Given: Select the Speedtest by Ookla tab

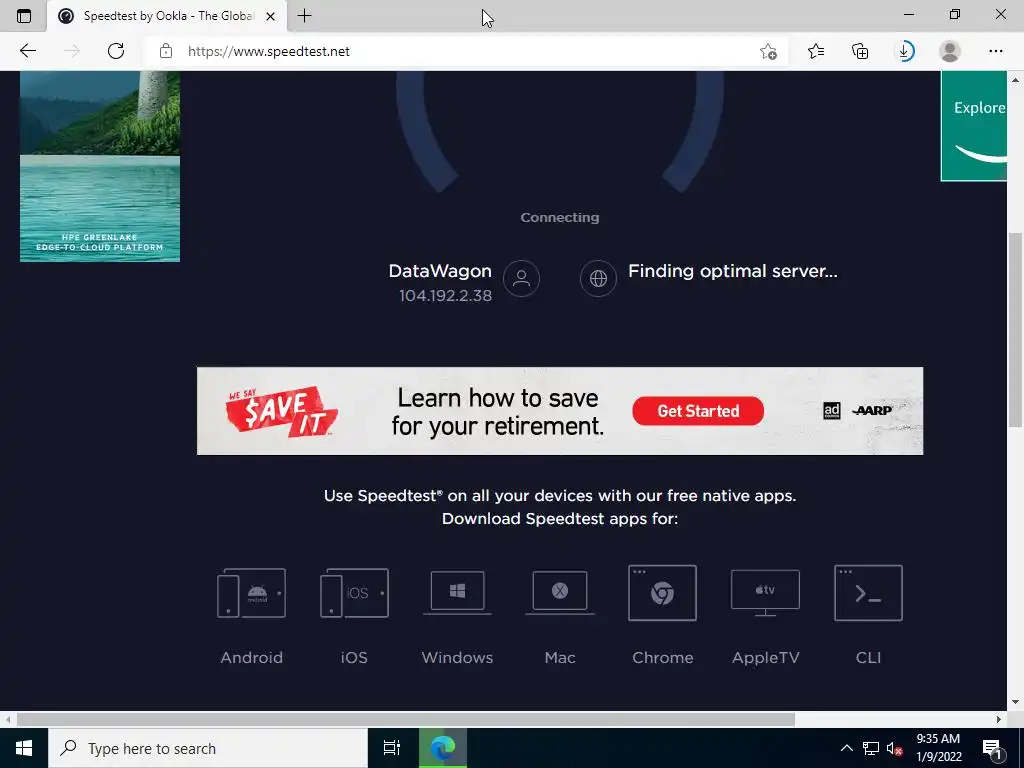Looking at the screenshot, I should pos(167,16).
